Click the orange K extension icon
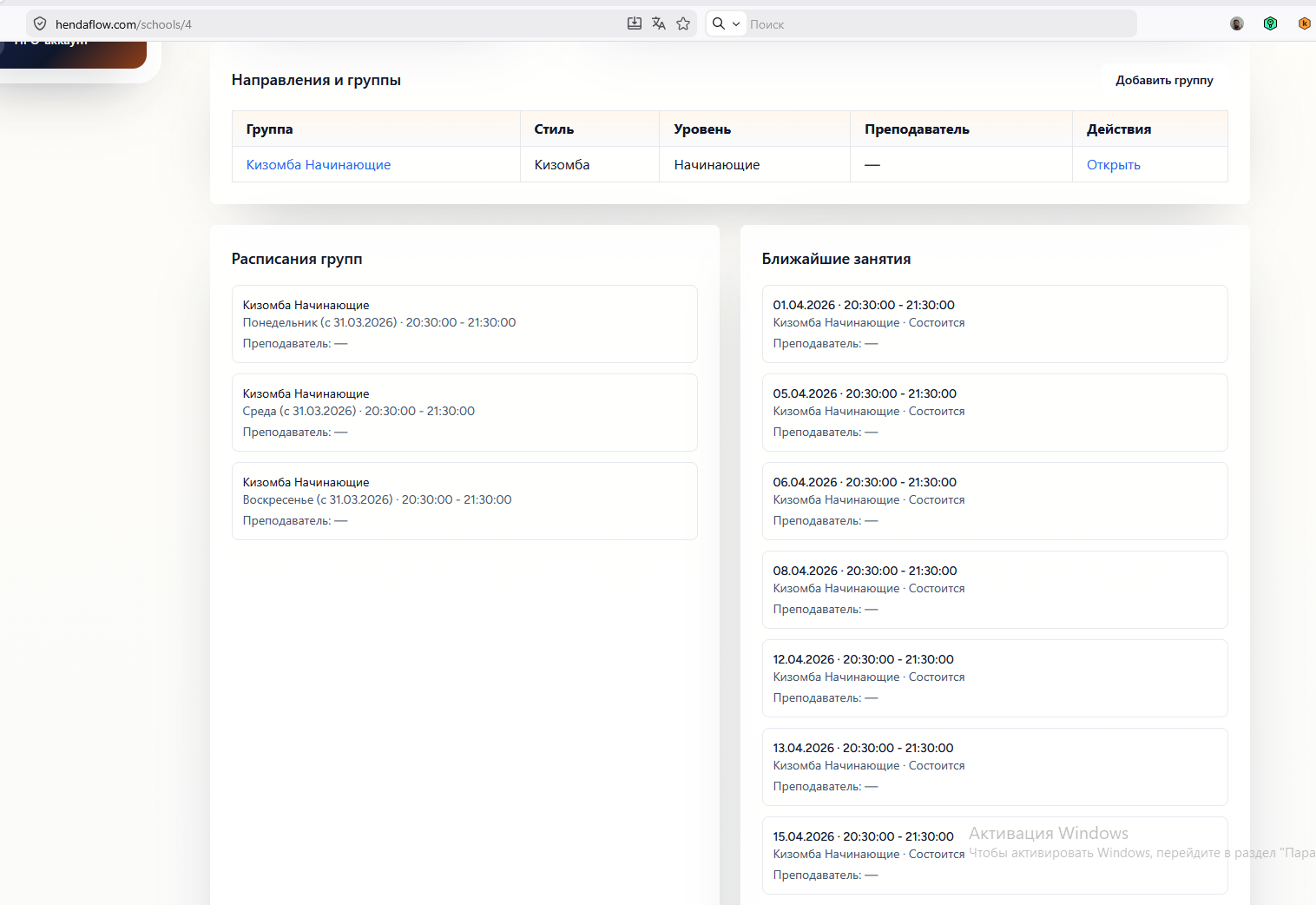 [x=1304, y=23]
